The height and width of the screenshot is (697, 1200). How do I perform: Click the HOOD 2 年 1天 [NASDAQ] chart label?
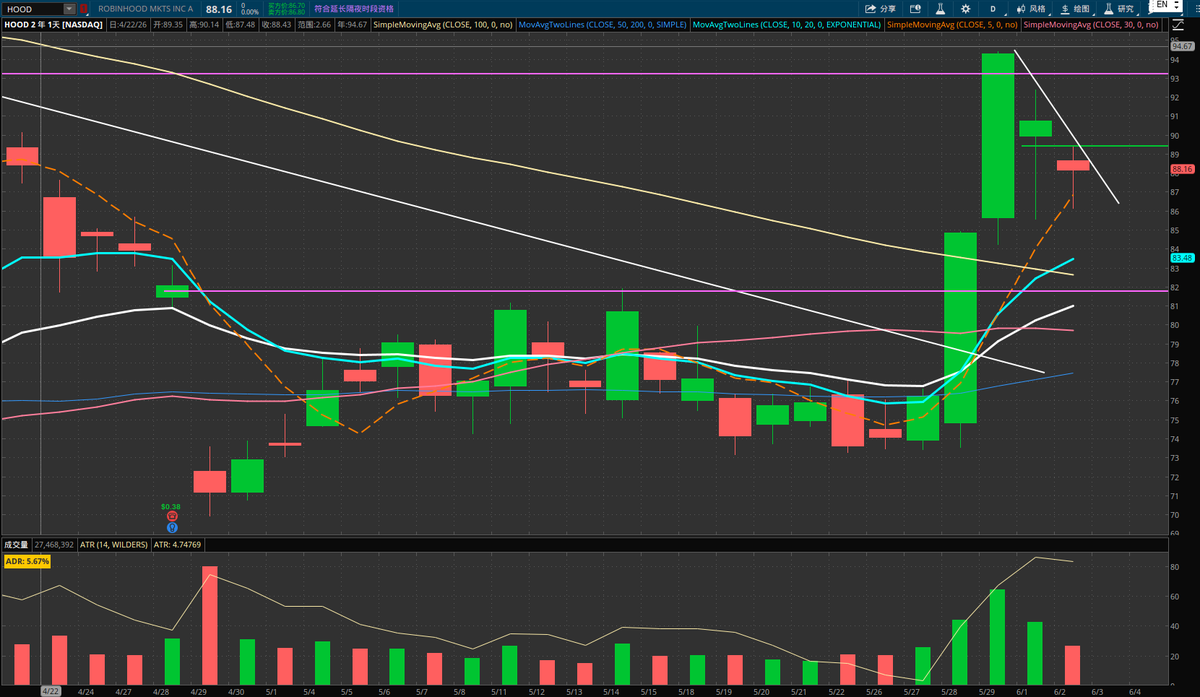(x=51, y=23)
